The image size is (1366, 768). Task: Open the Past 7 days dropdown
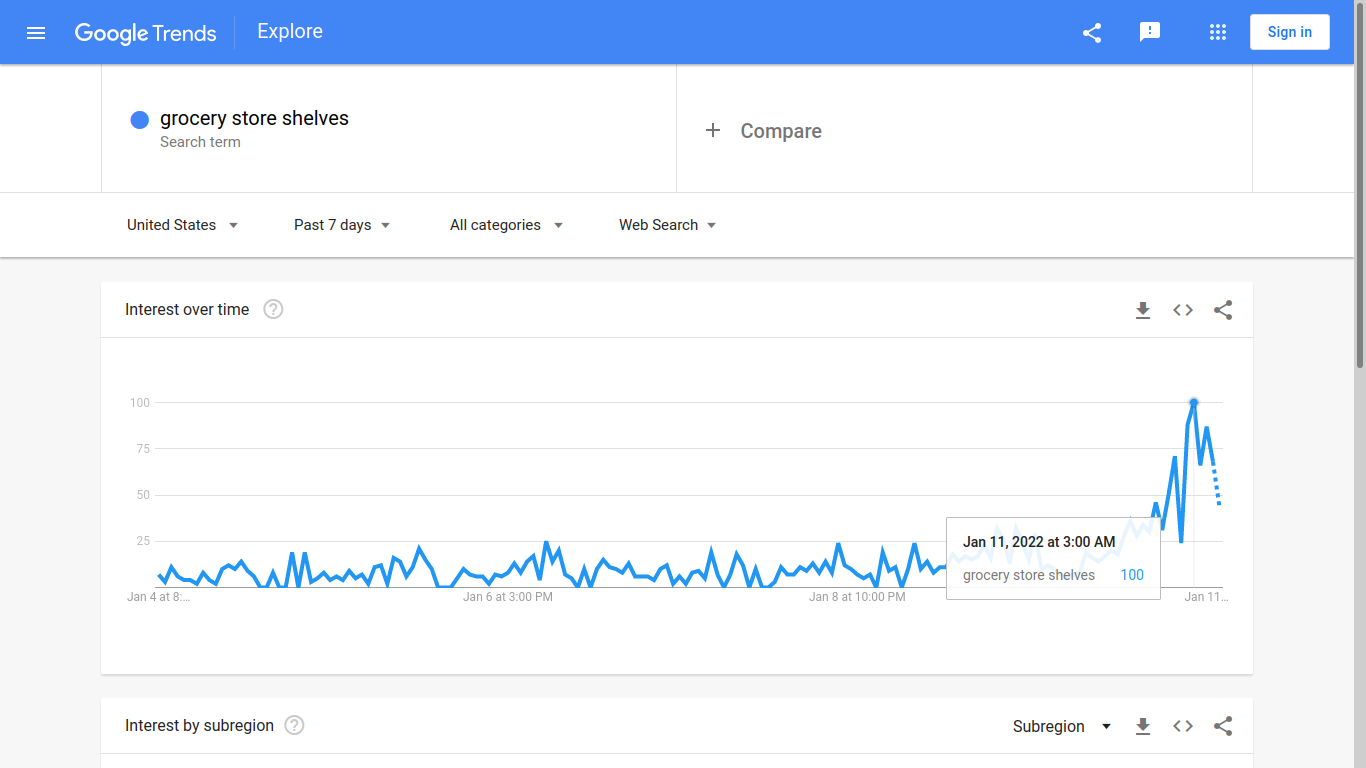342,225
